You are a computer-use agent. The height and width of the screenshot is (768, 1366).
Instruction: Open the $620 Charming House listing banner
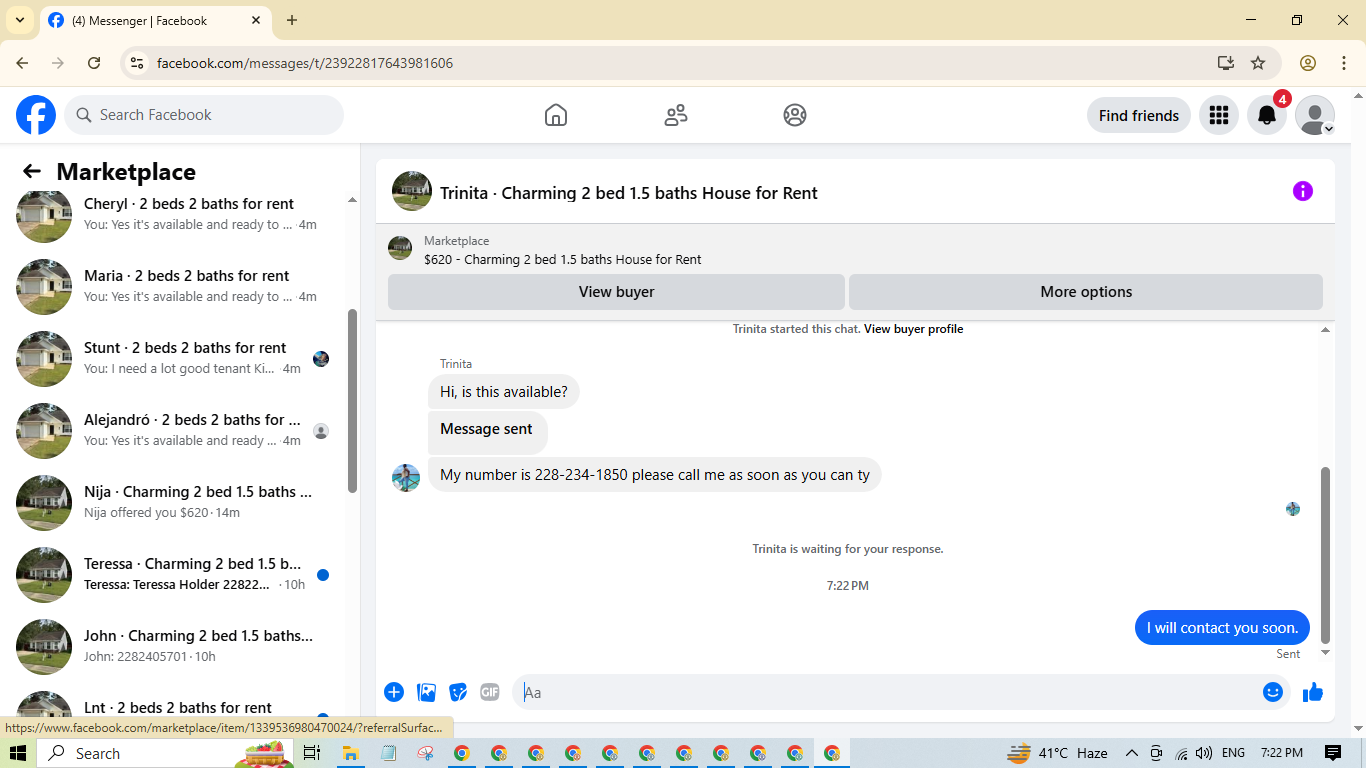(855, 250)
